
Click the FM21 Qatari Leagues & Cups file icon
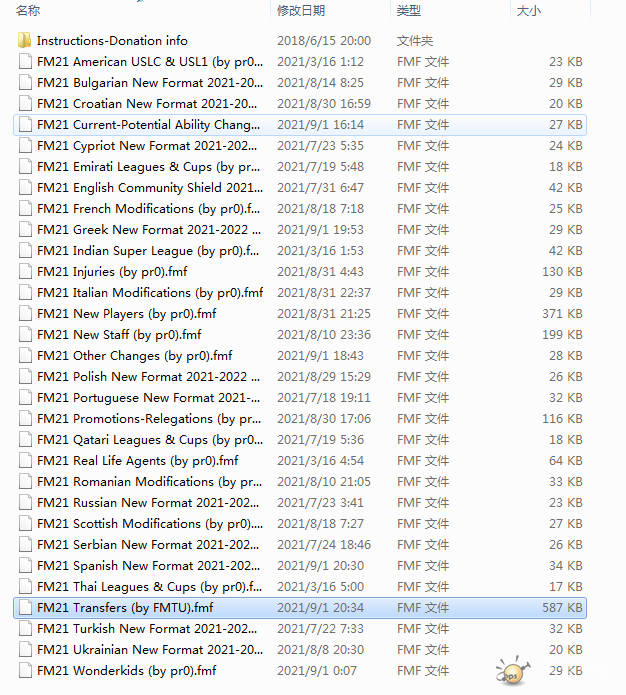(x=25, y=439)
